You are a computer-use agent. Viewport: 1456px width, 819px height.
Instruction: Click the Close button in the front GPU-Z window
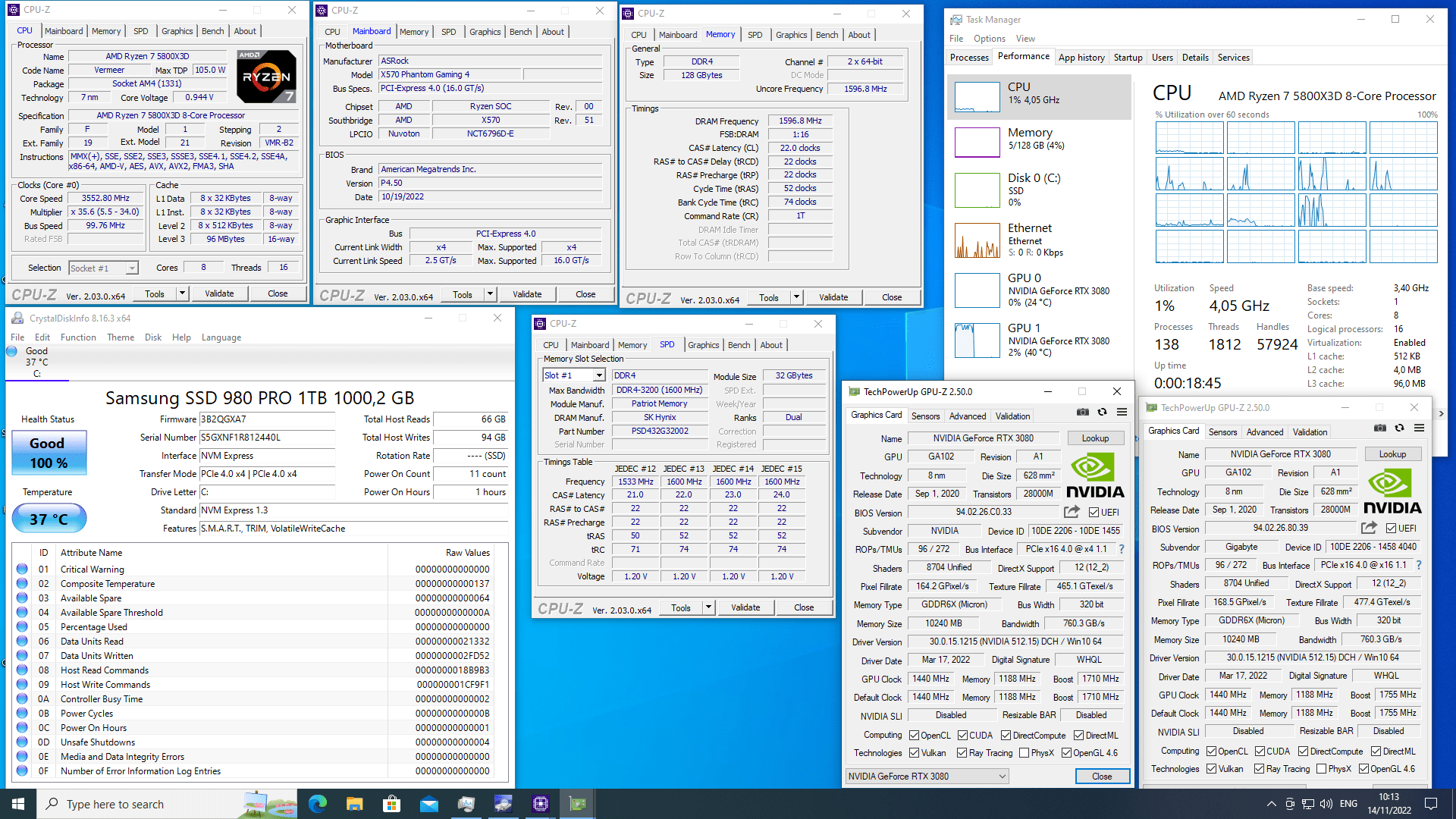click(1102, 777)
